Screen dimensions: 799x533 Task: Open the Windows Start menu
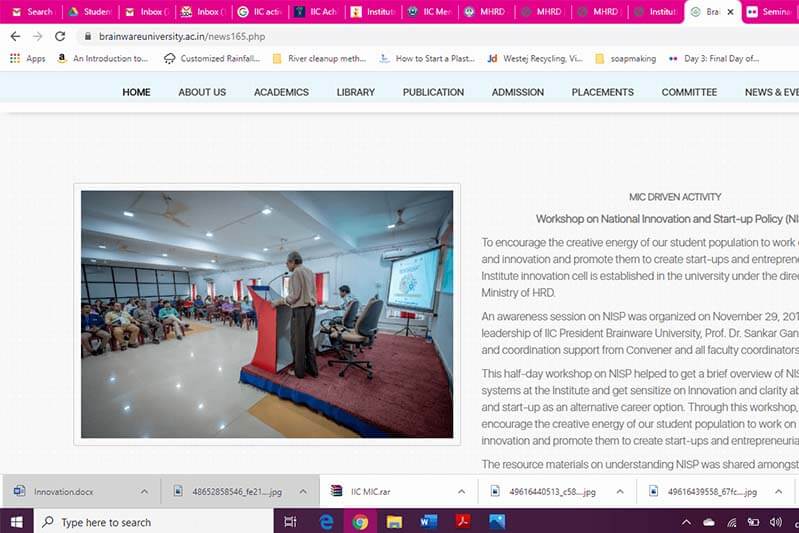[17, 522]
